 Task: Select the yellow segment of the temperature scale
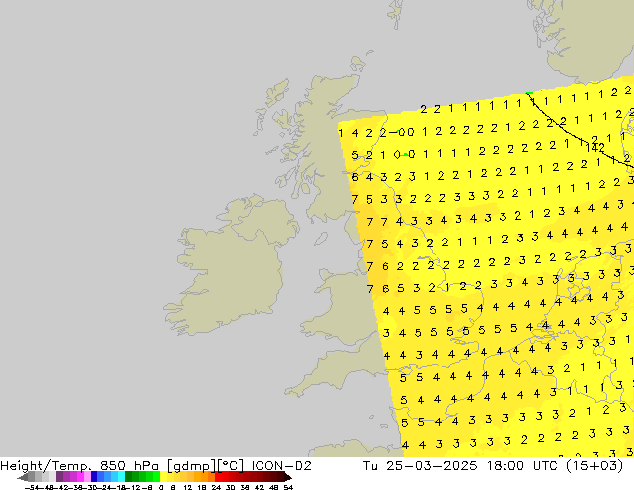pyautogui.click(x=163, y=477)
